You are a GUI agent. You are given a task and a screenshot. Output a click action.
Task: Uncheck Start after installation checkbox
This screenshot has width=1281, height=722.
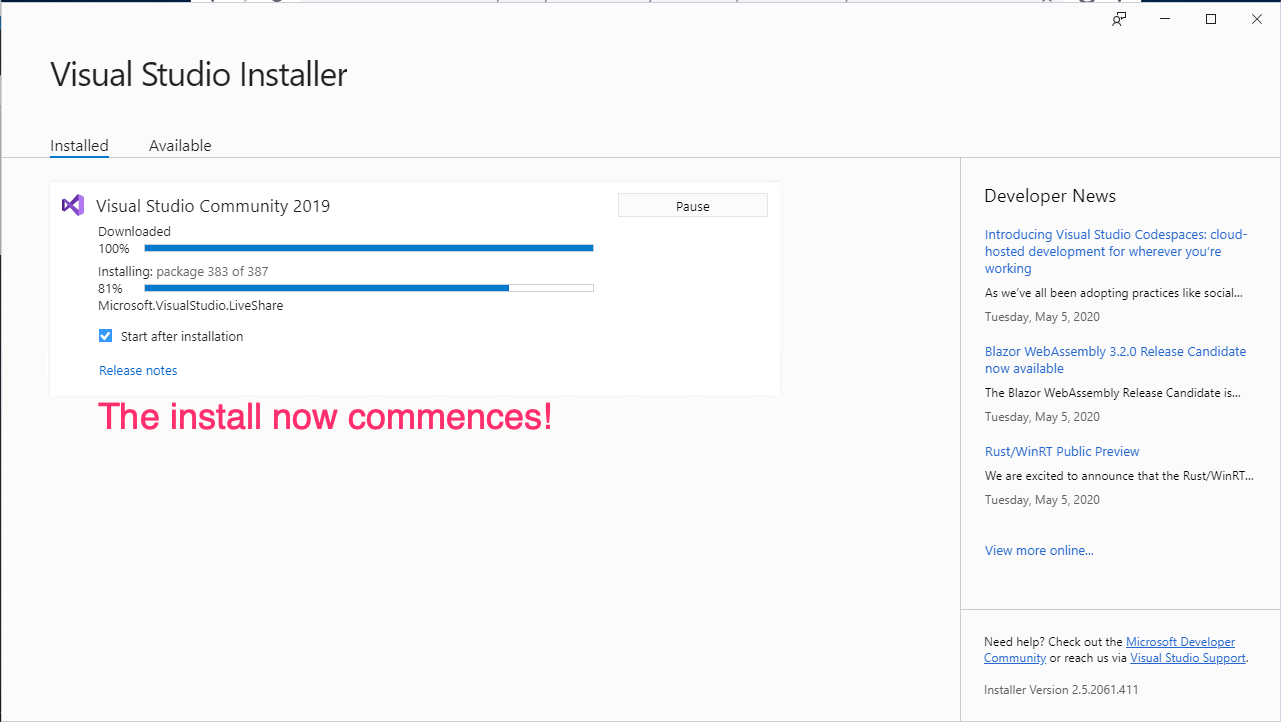tap(106, 336)
